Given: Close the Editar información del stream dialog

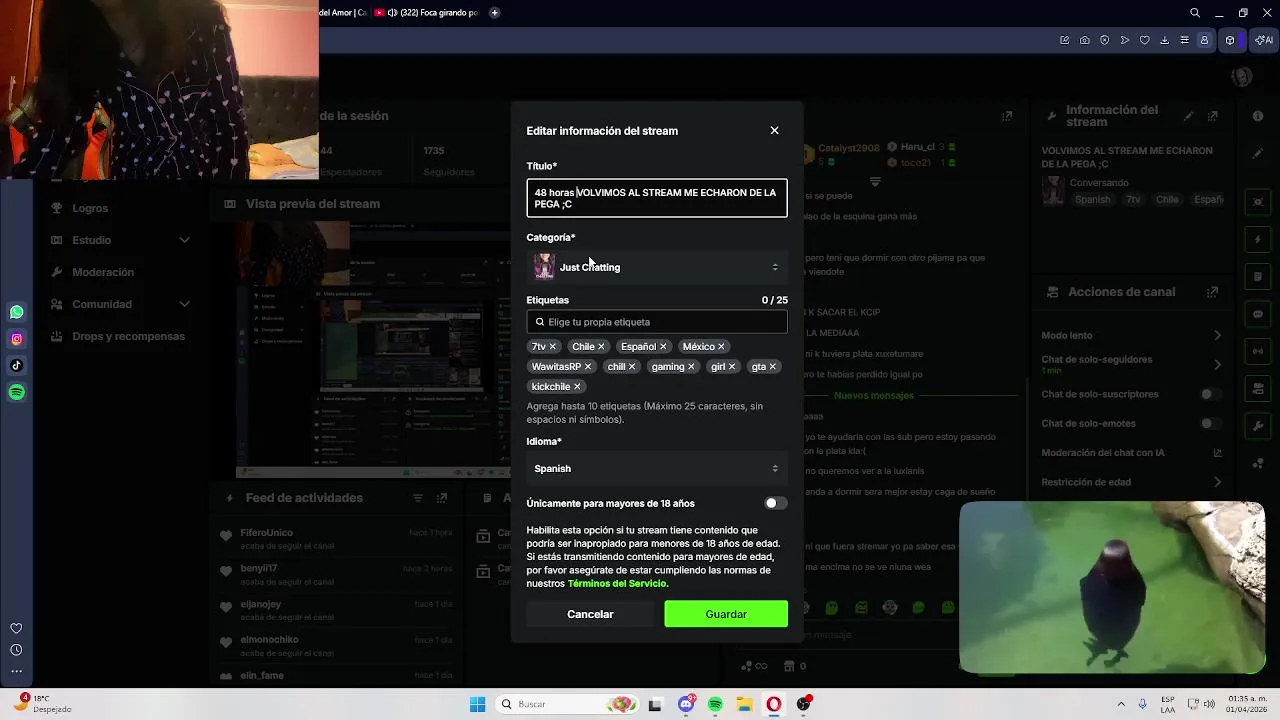Looking at the screenshot, I should point(774,131).
